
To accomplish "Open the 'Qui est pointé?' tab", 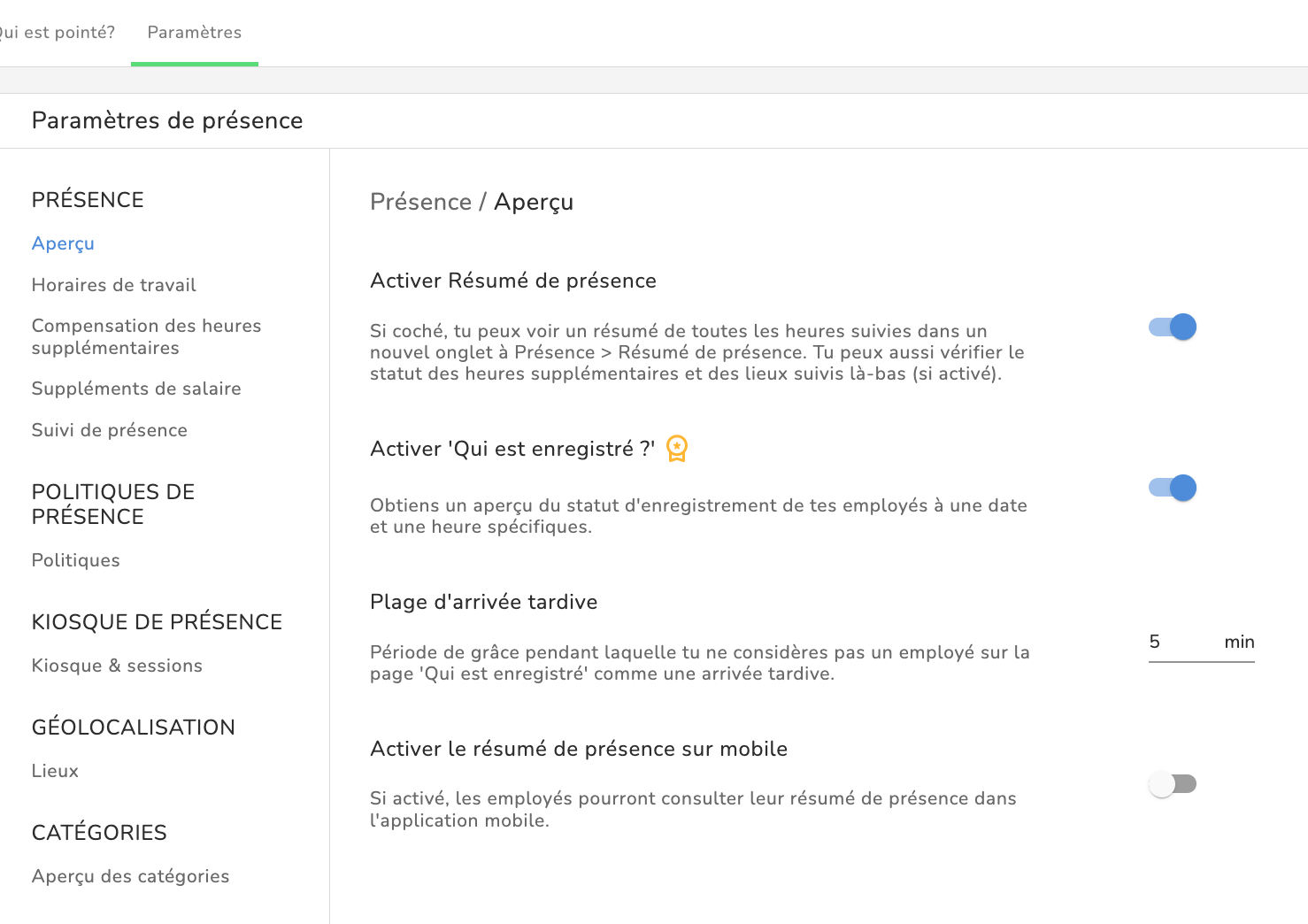I will 58,33.
